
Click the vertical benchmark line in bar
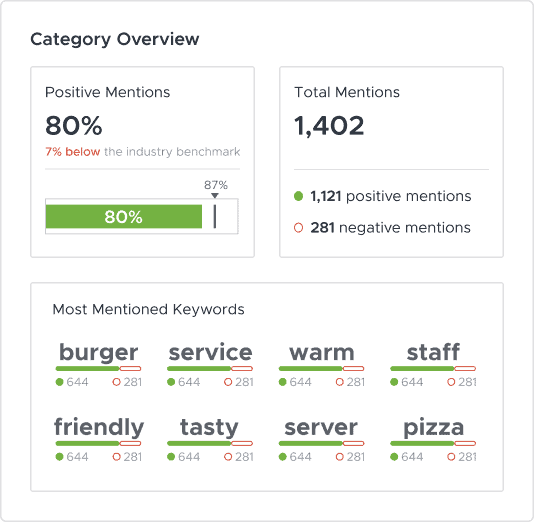(x=215, y=216)
